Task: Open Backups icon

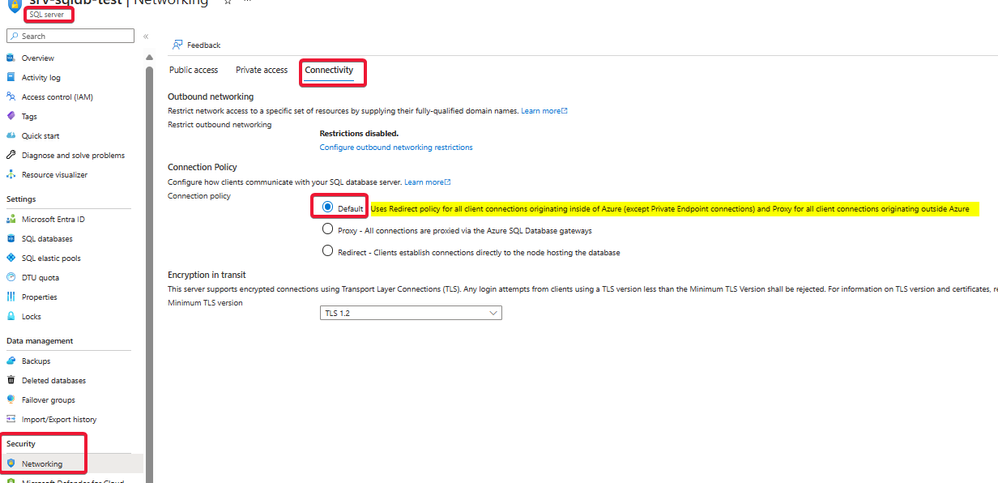Action: (10, 361)
